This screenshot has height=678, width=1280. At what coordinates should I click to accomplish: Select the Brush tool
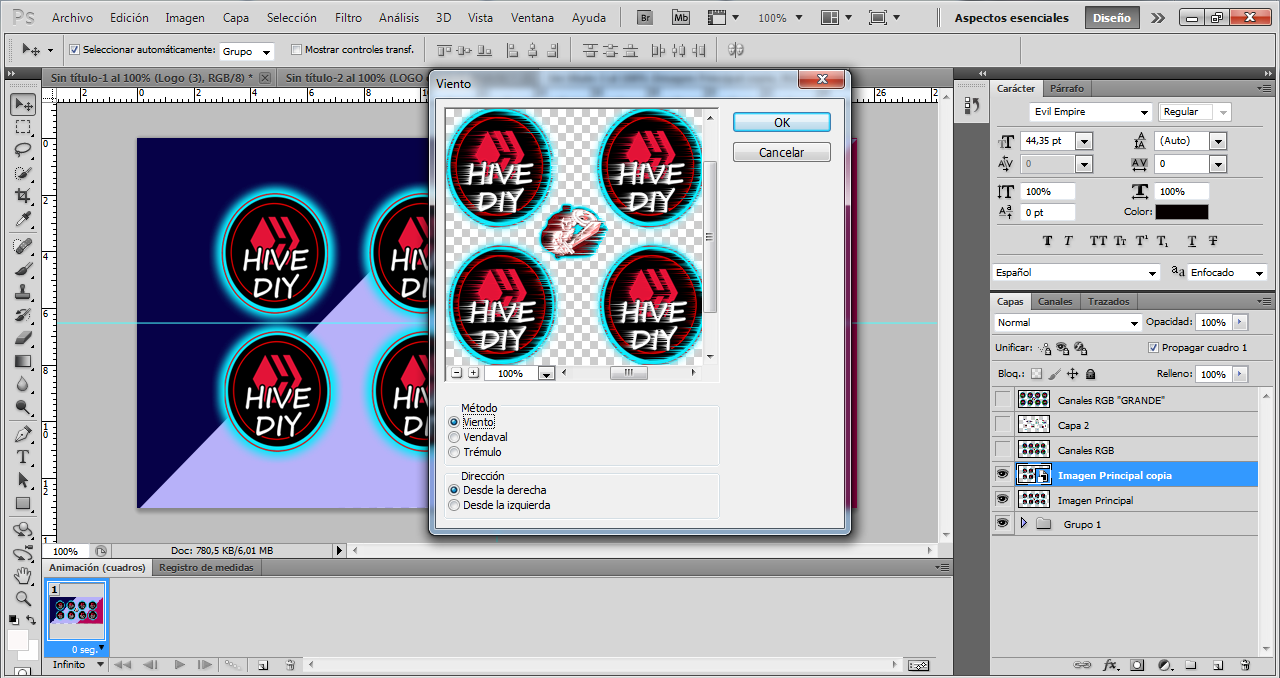click(23, 269)
